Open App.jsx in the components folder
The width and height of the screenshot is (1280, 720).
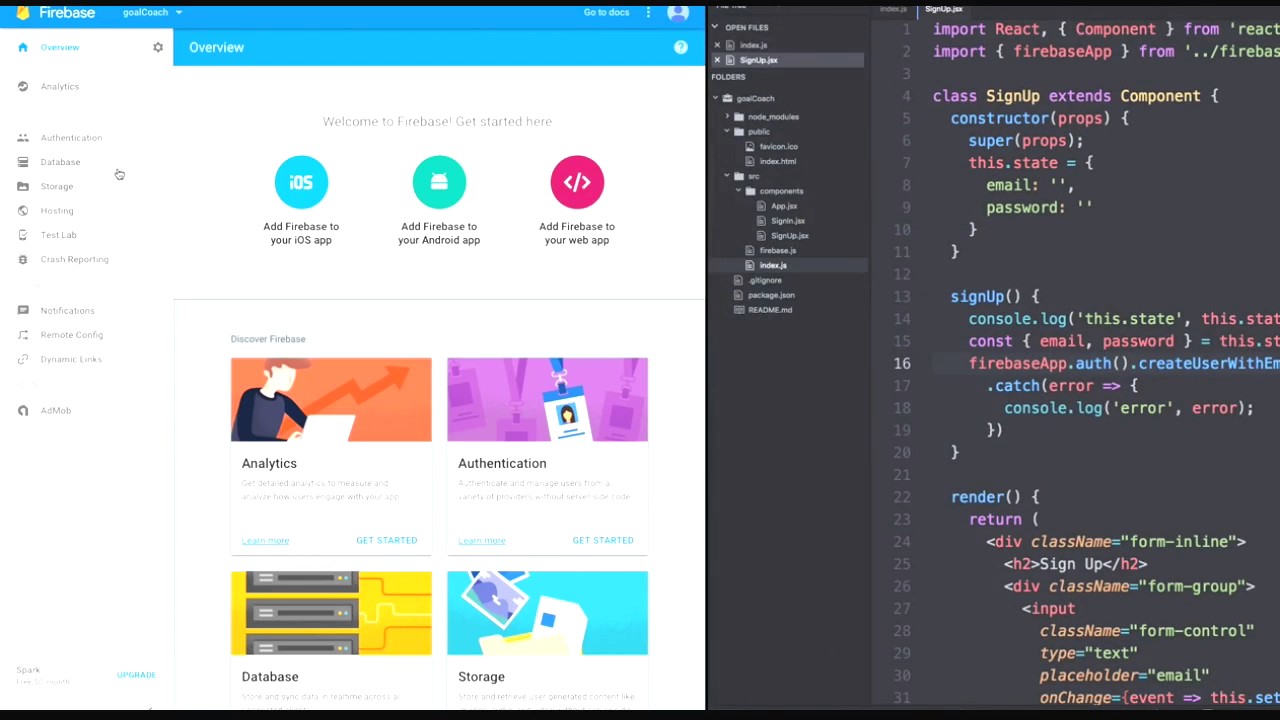click(x=784, y=206)
